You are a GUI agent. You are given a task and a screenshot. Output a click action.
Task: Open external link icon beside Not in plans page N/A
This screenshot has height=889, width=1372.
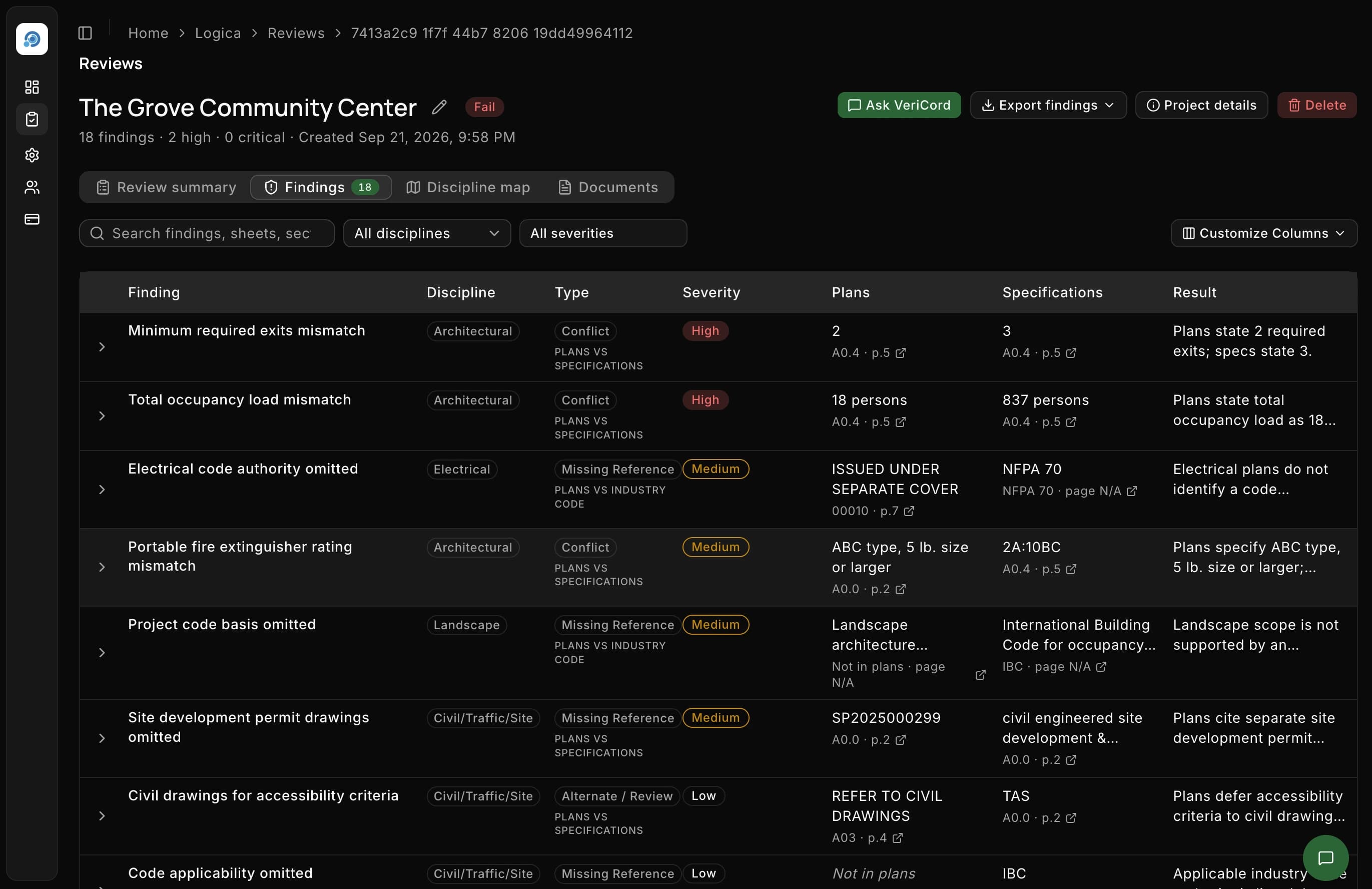[981, 675]
